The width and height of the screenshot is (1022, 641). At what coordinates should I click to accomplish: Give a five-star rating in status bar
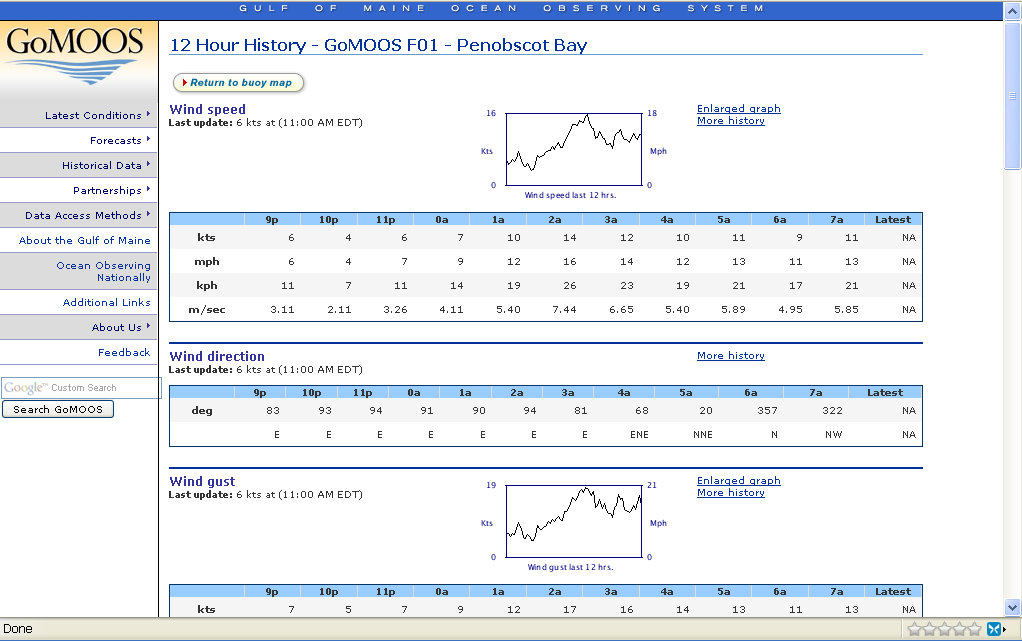coord(974,629)
